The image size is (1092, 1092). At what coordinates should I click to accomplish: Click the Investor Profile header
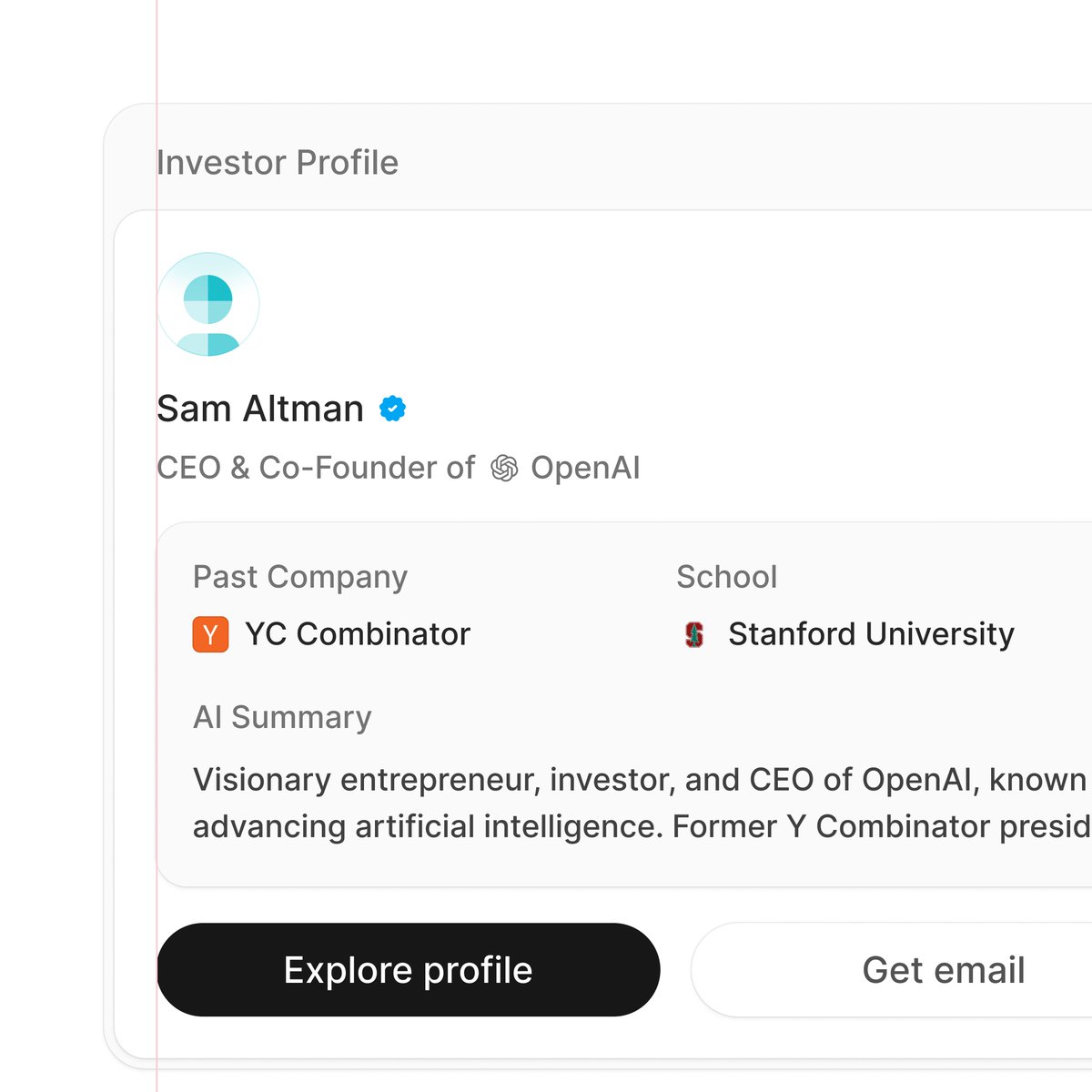click(x=278, y=163)
